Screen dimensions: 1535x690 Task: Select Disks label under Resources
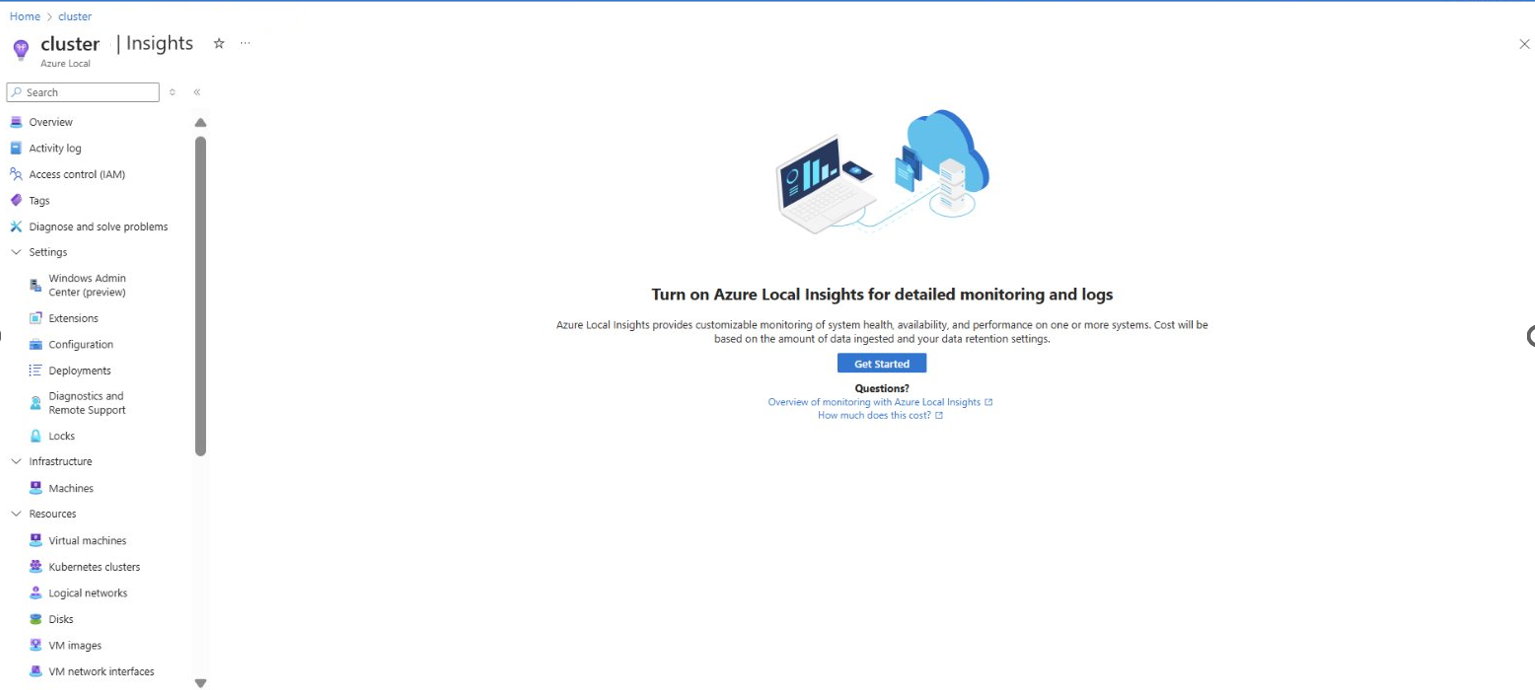coord(61,619)
